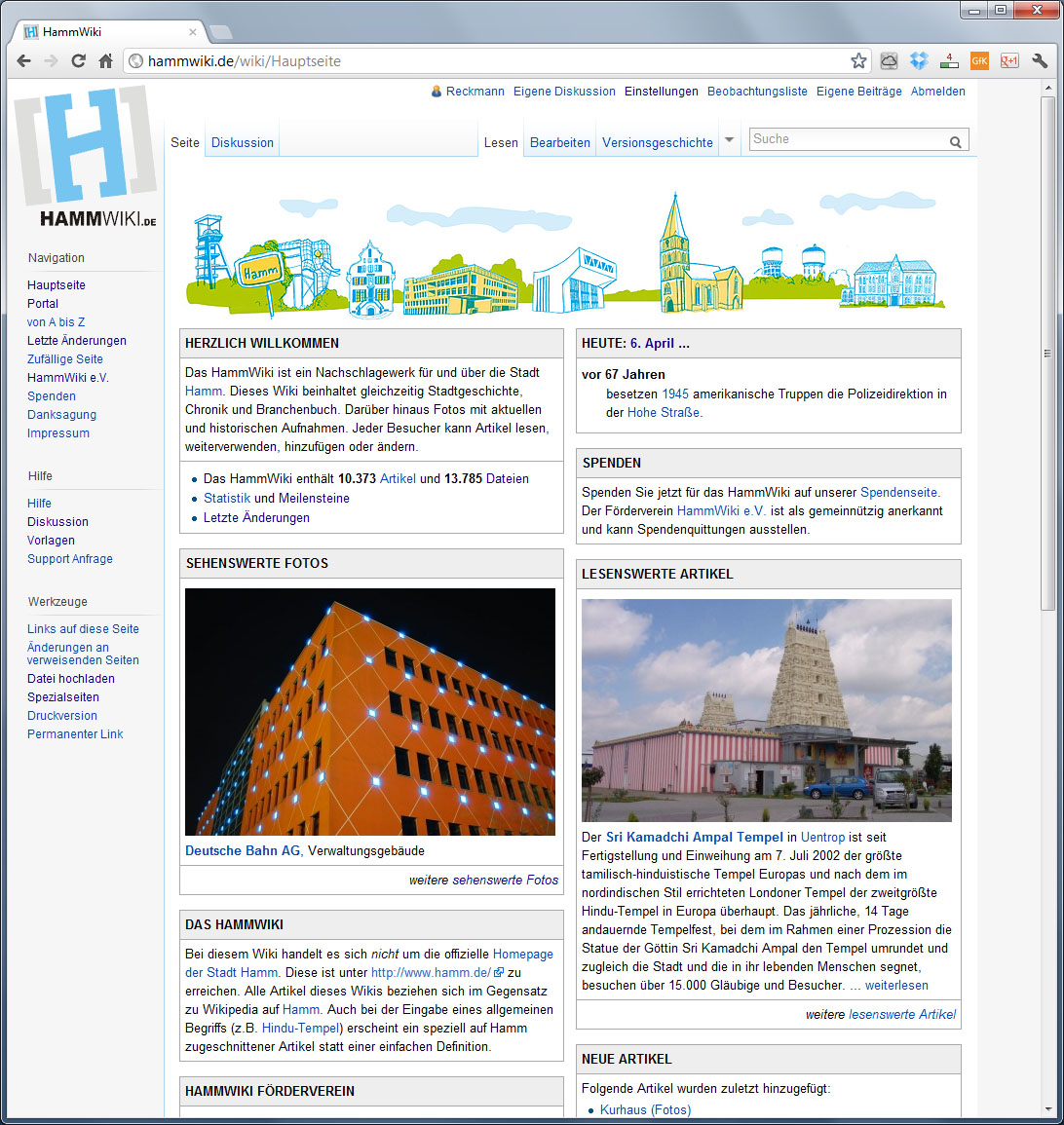Open Zufällige Seite in the sidebar

(65, 359)
